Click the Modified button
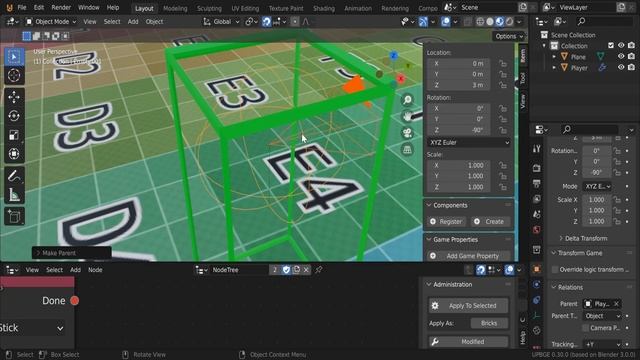640x360 pixels. 468,342
